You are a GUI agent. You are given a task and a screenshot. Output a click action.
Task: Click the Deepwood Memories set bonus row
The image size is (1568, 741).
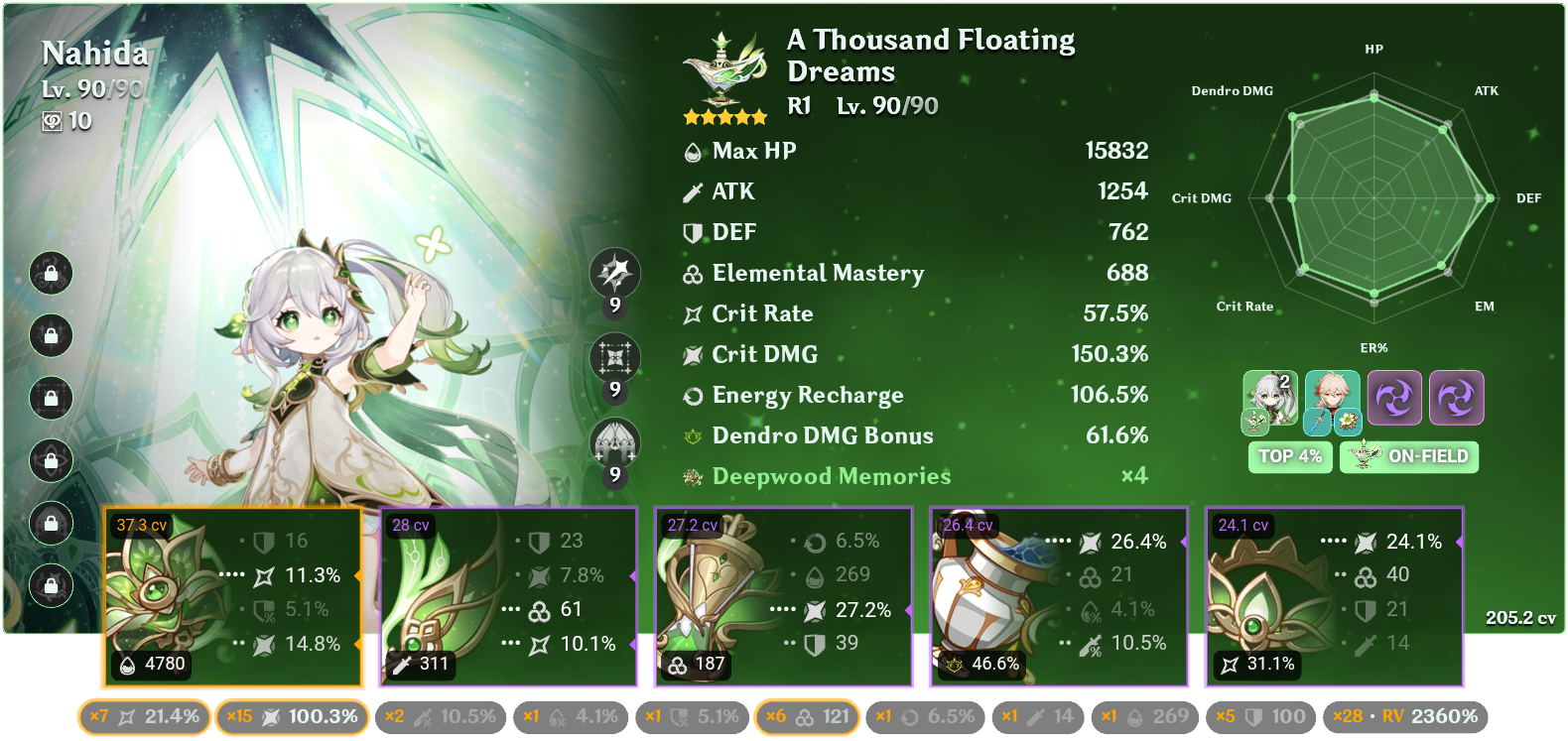point(915,476)
